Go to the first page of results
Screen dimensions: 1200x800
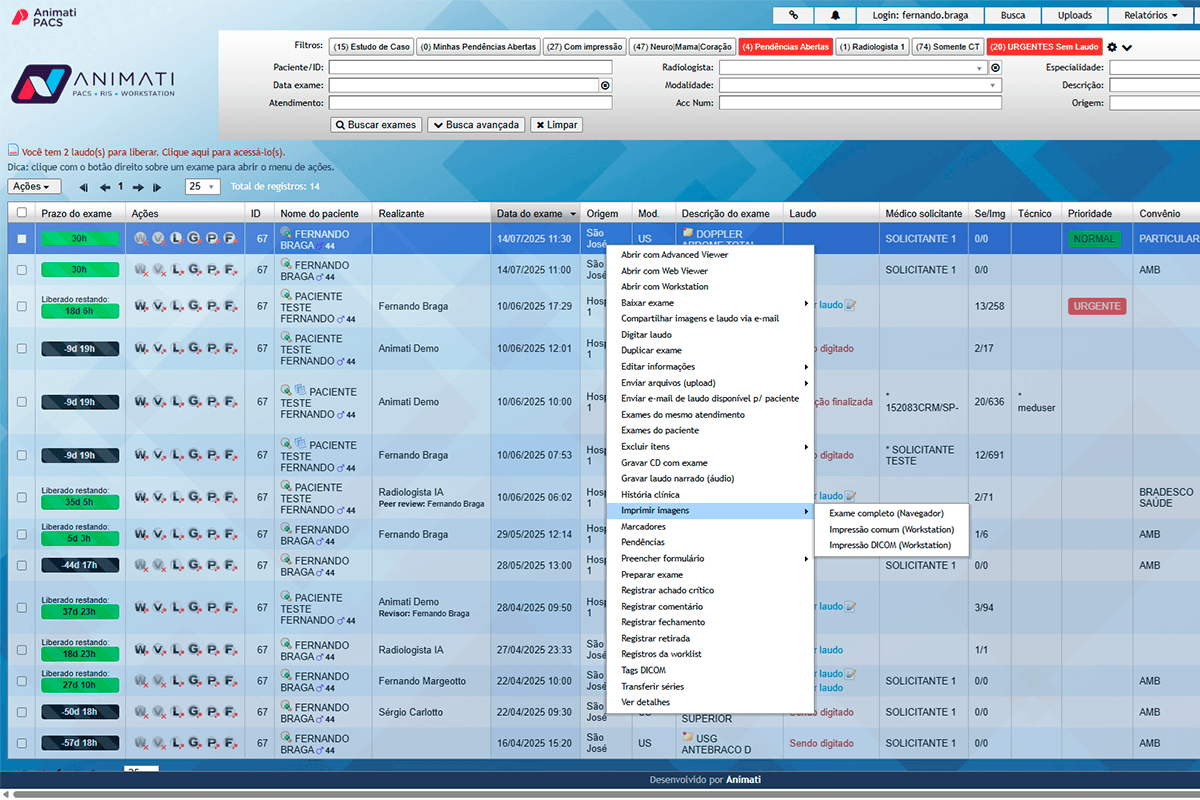[x=83, y=187]
